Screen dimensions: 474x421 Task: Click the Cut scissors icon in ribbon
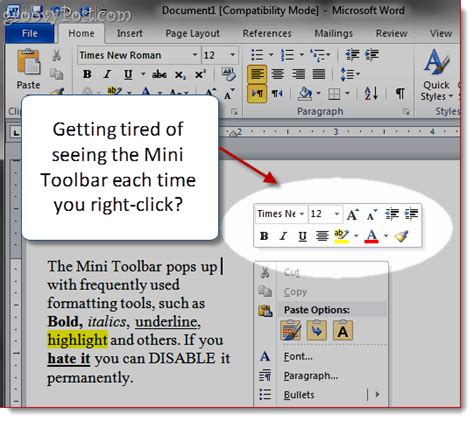point(56,55)
